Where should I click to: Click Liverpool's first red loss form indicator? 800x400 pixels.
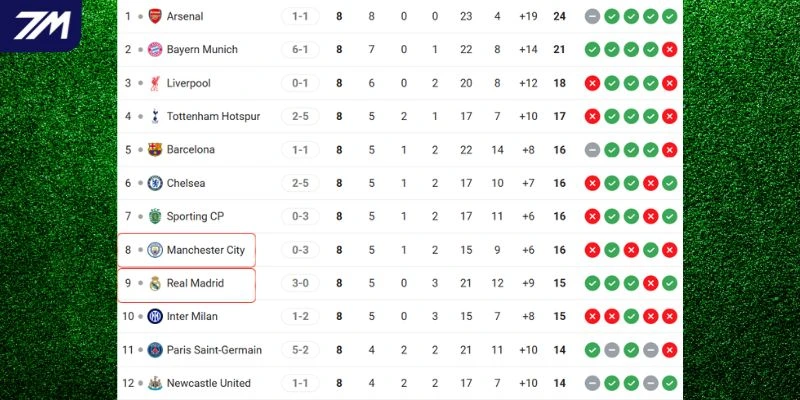tap(592, 83)
